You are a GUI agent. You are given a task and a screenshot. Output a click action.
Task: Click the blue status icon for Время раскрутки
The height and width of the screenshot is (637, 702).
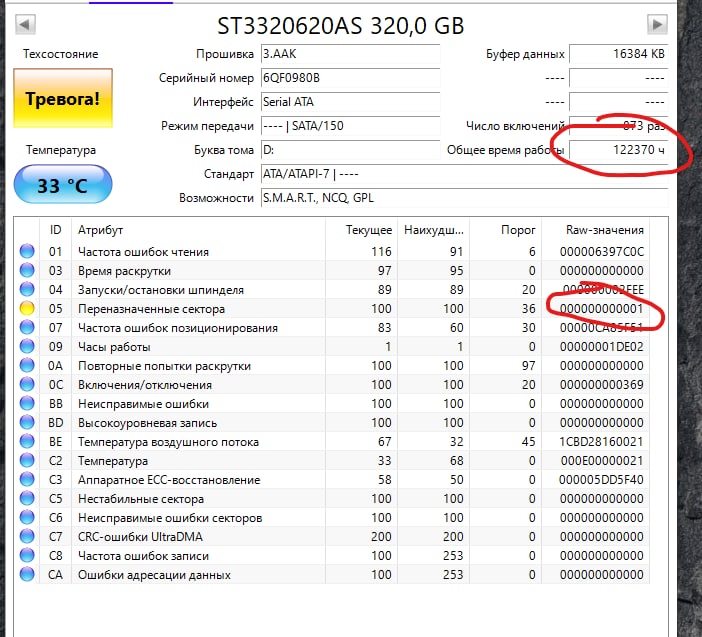tap(27, 271)
